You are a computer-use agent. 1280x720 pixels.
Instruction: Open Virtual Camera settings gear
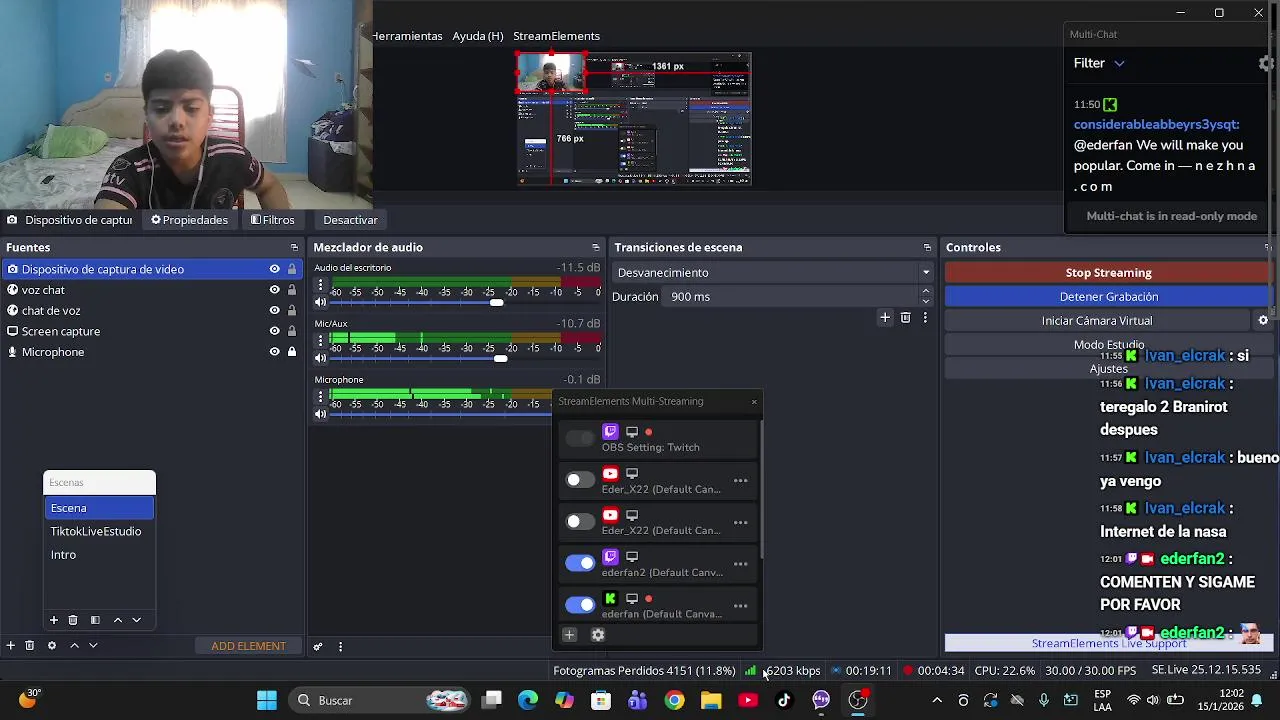point(1263,321)
